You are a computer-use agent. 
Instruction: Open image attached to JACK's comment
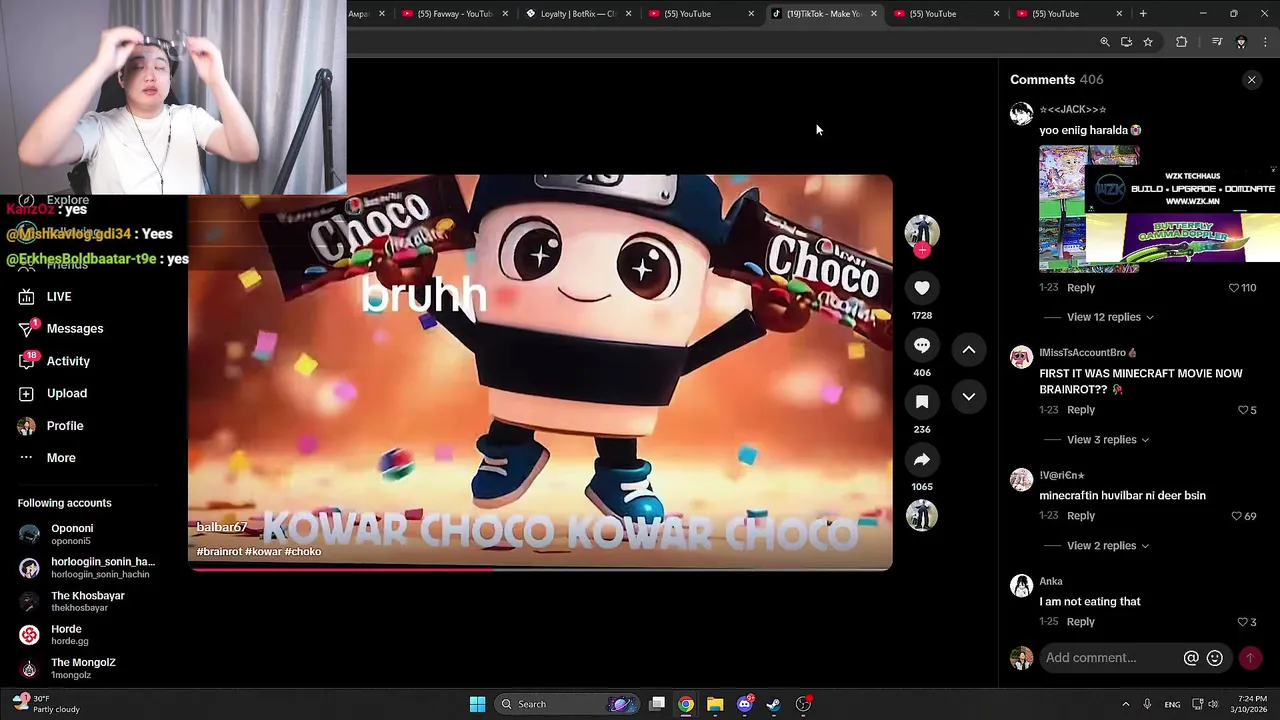[1089, 209]
